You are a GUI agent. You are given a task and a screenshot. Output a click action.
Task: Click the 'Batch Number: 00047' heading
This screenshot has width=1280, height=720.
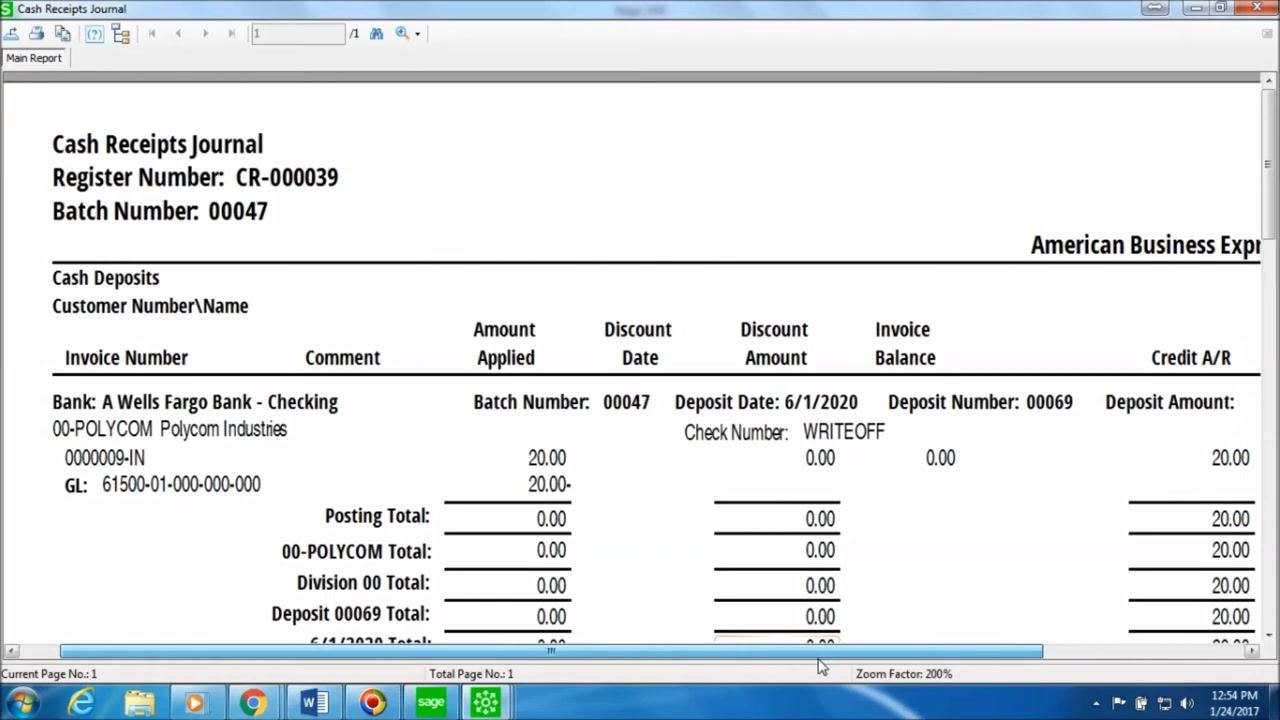pyautogui.click(x=160, y=211)
